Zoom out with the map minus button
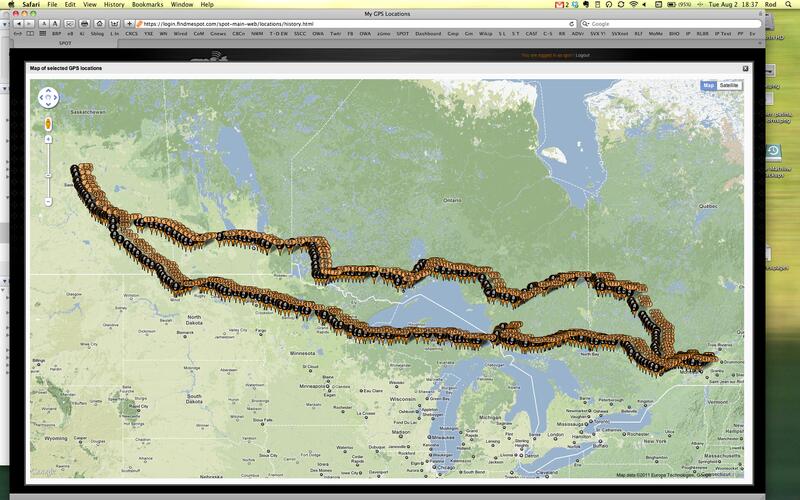 pos(48,202)
